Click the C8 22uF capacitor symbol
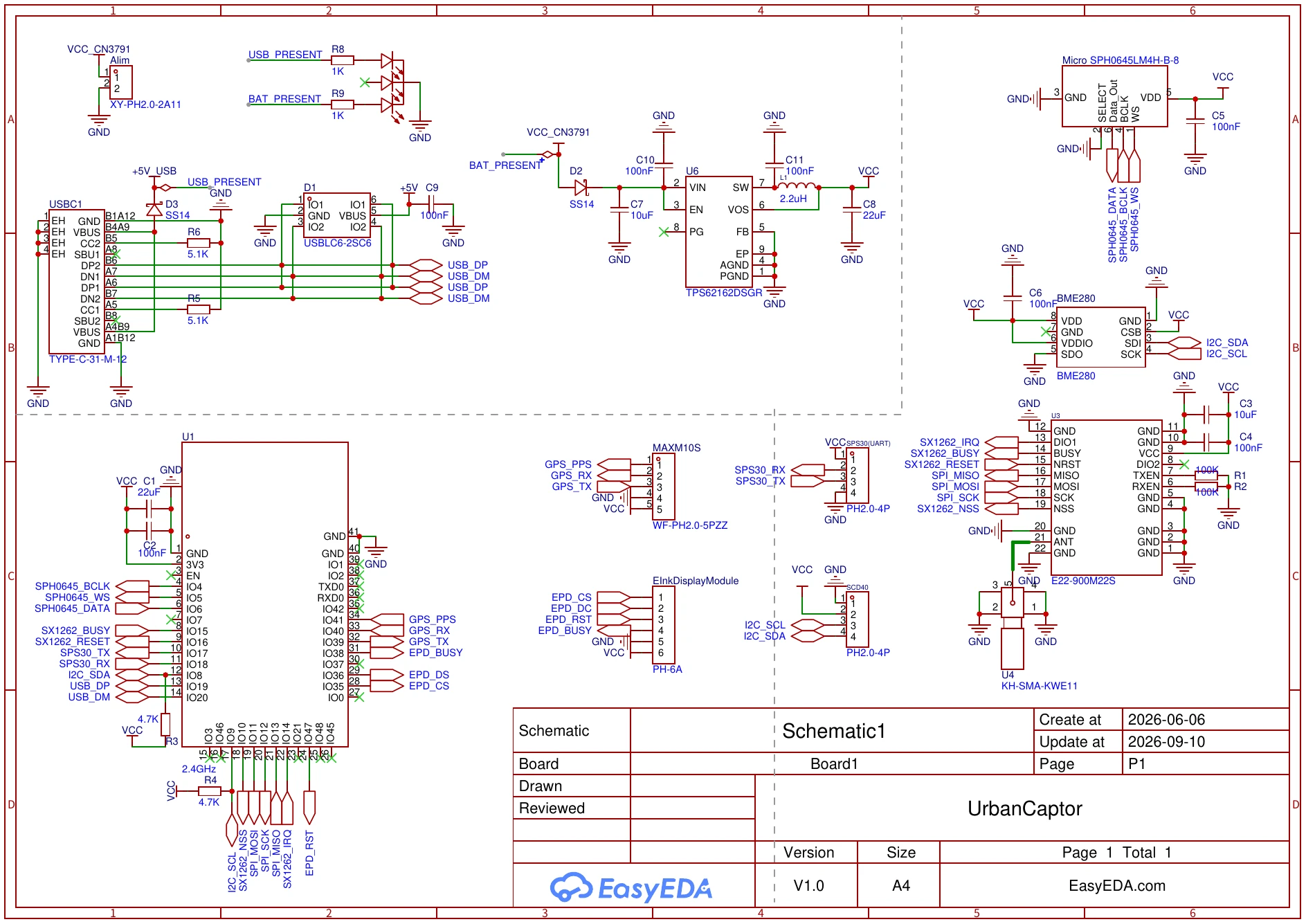 tap(852, 210)
